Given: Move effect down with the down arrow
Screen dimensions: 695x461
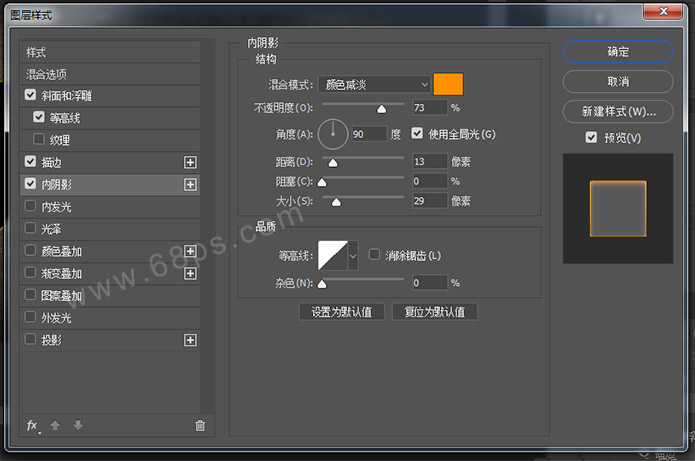Looking at the screenshot, I should click(x=78, y=426).
